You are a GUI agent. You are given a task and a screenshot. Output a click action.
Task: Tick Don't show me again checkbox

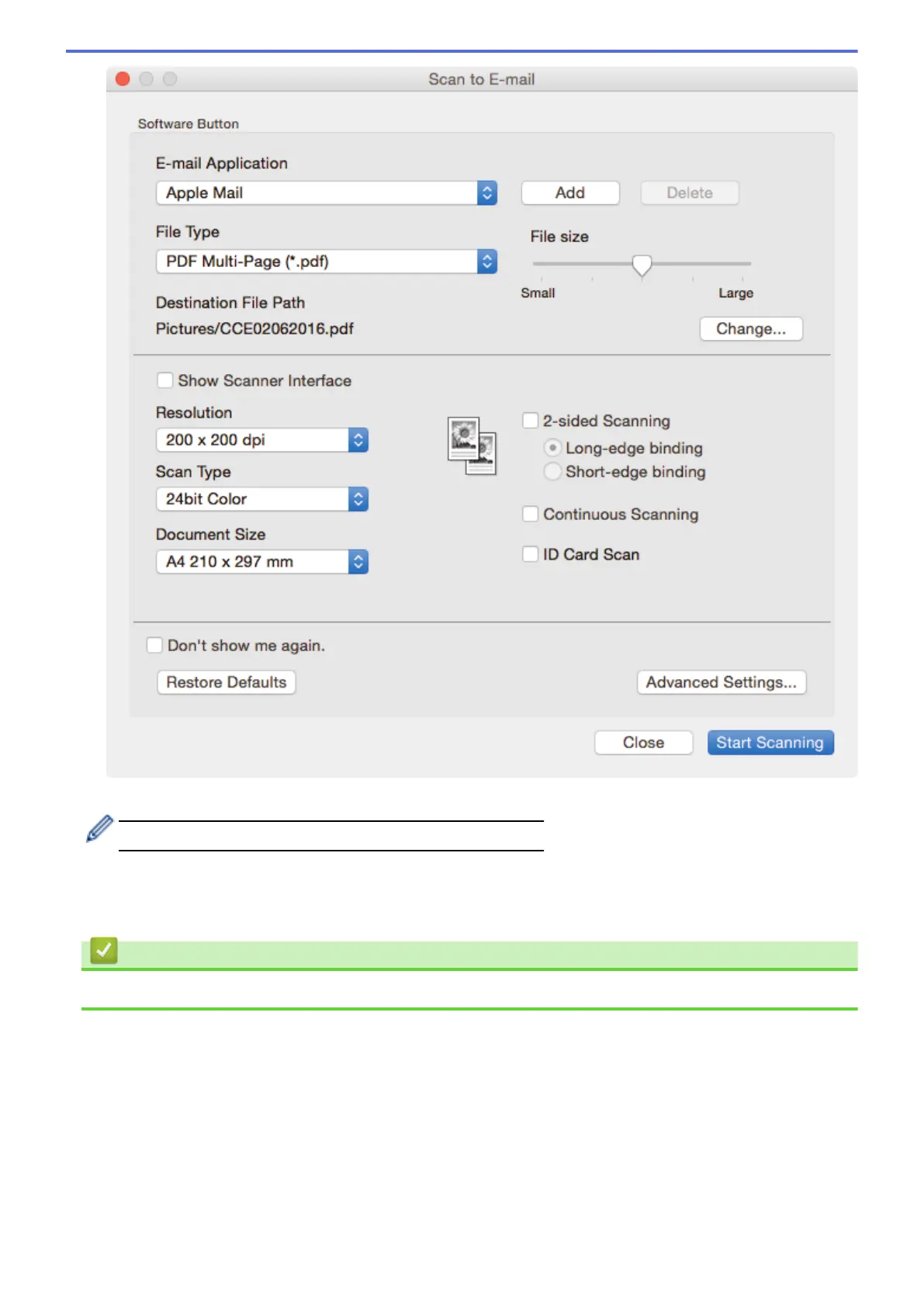(154, 645)
